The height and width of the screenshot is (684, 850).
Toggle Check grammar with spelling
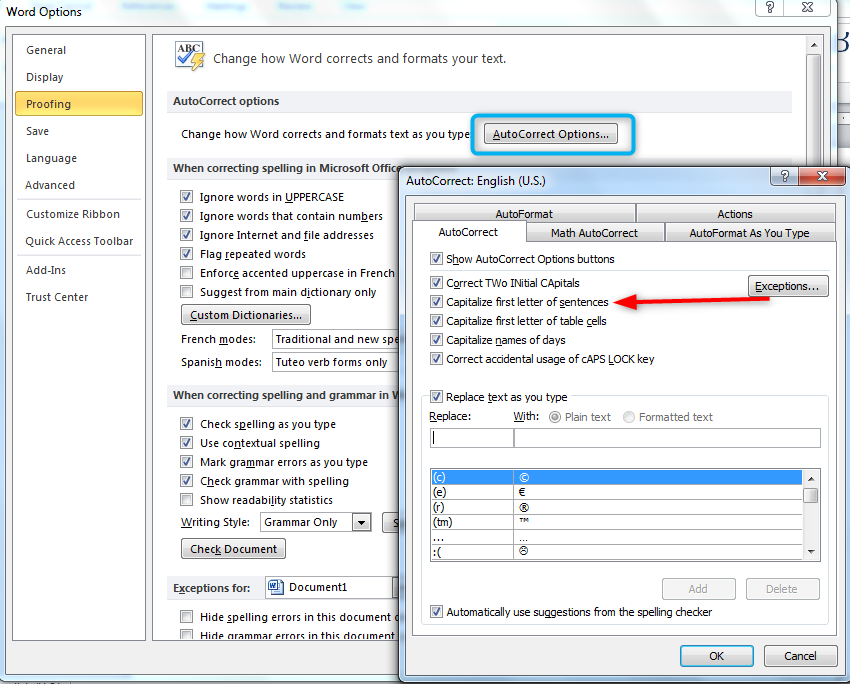(186, 480)
